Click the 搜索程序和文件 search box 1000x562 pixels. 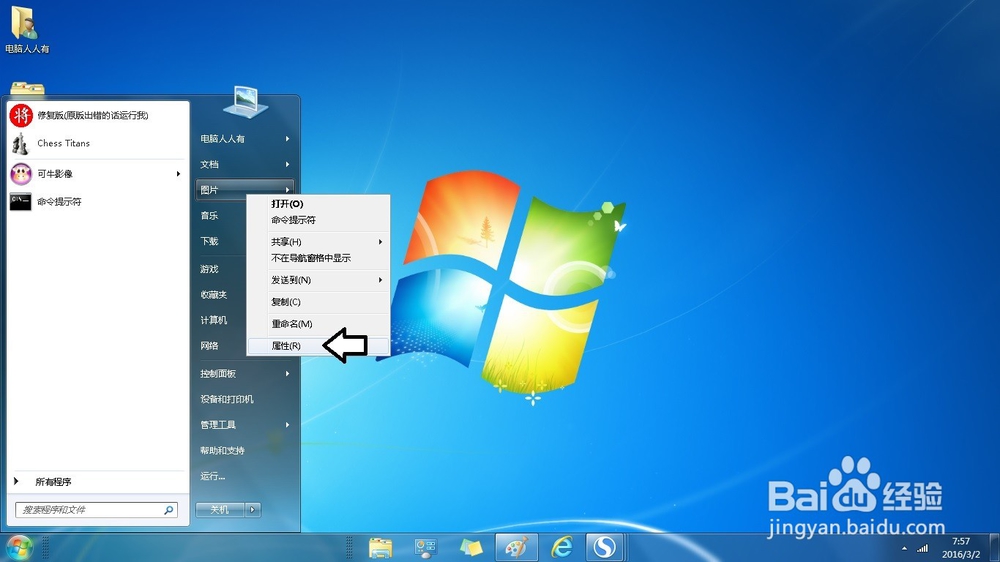[96, 510]
